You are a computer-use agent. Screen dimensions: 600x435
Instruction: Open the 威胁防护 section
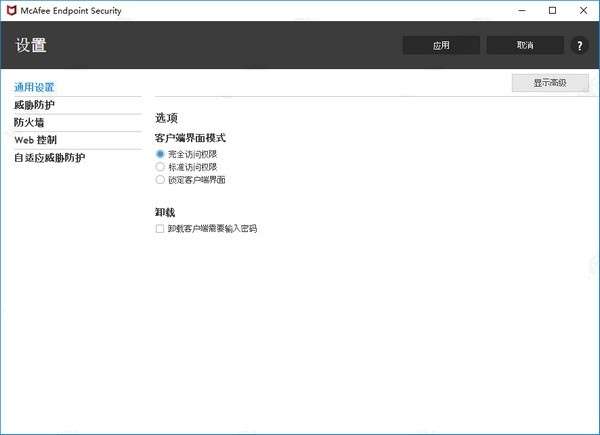coord(34,105)
